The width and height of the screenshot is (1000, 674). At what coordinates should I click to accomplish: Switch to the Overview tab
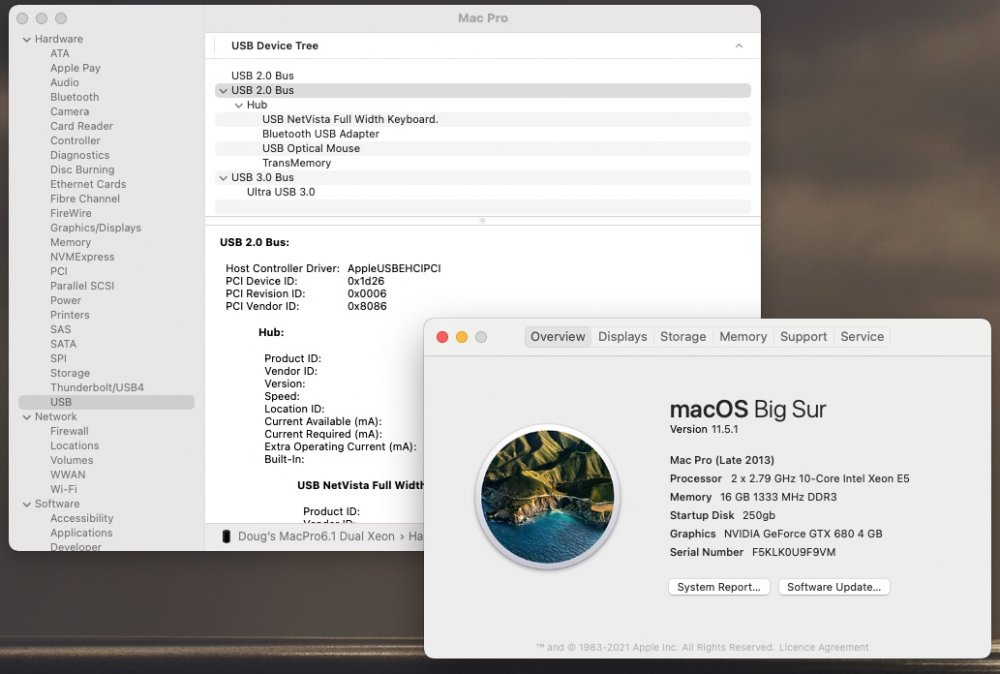click(557, 337)
